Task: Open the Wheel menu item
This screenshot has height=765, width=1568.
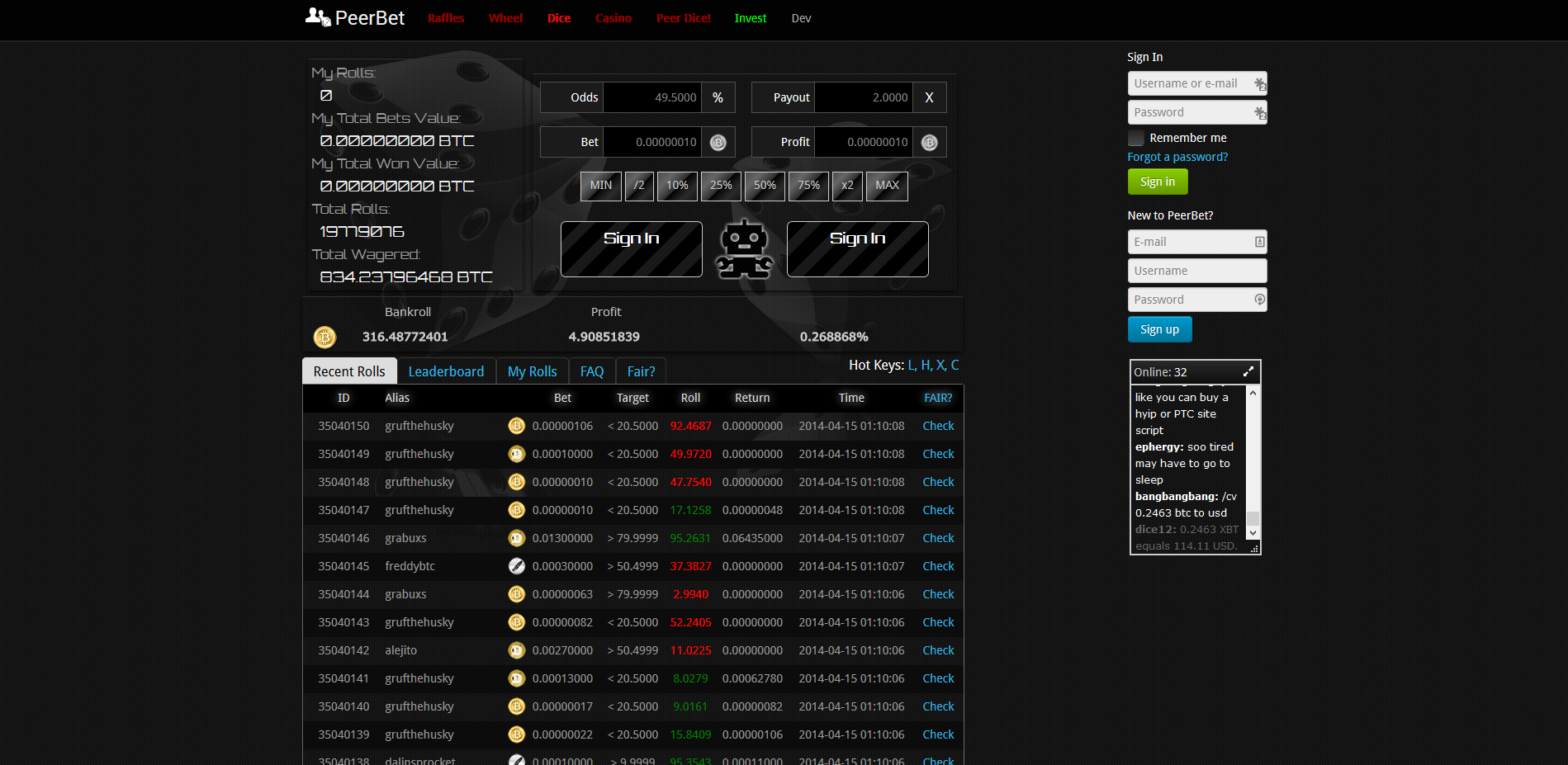Action: tap(505, 18)
